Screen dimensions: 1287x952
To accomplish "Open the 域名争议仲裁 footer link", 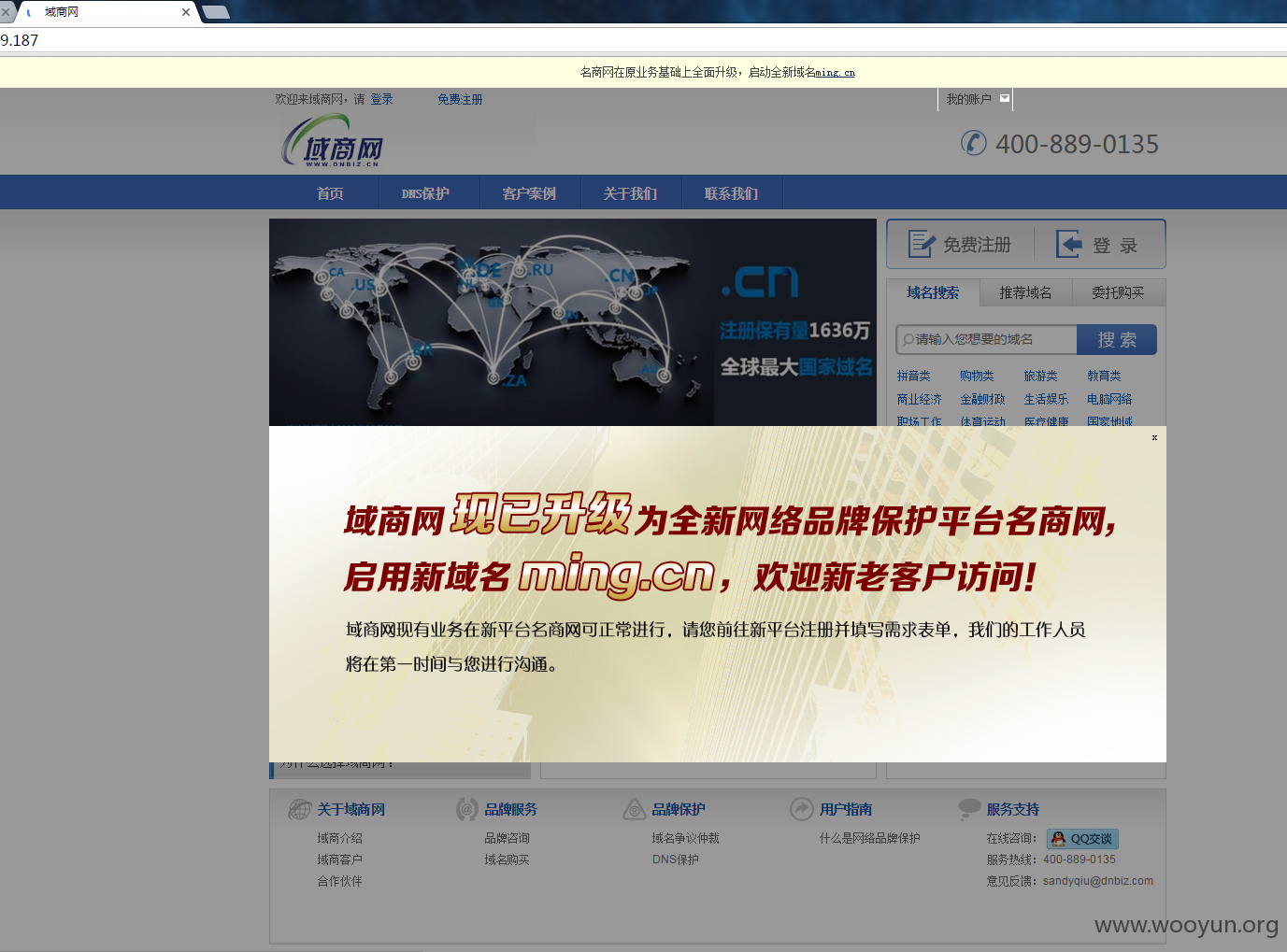I will [x=685, y=838].
